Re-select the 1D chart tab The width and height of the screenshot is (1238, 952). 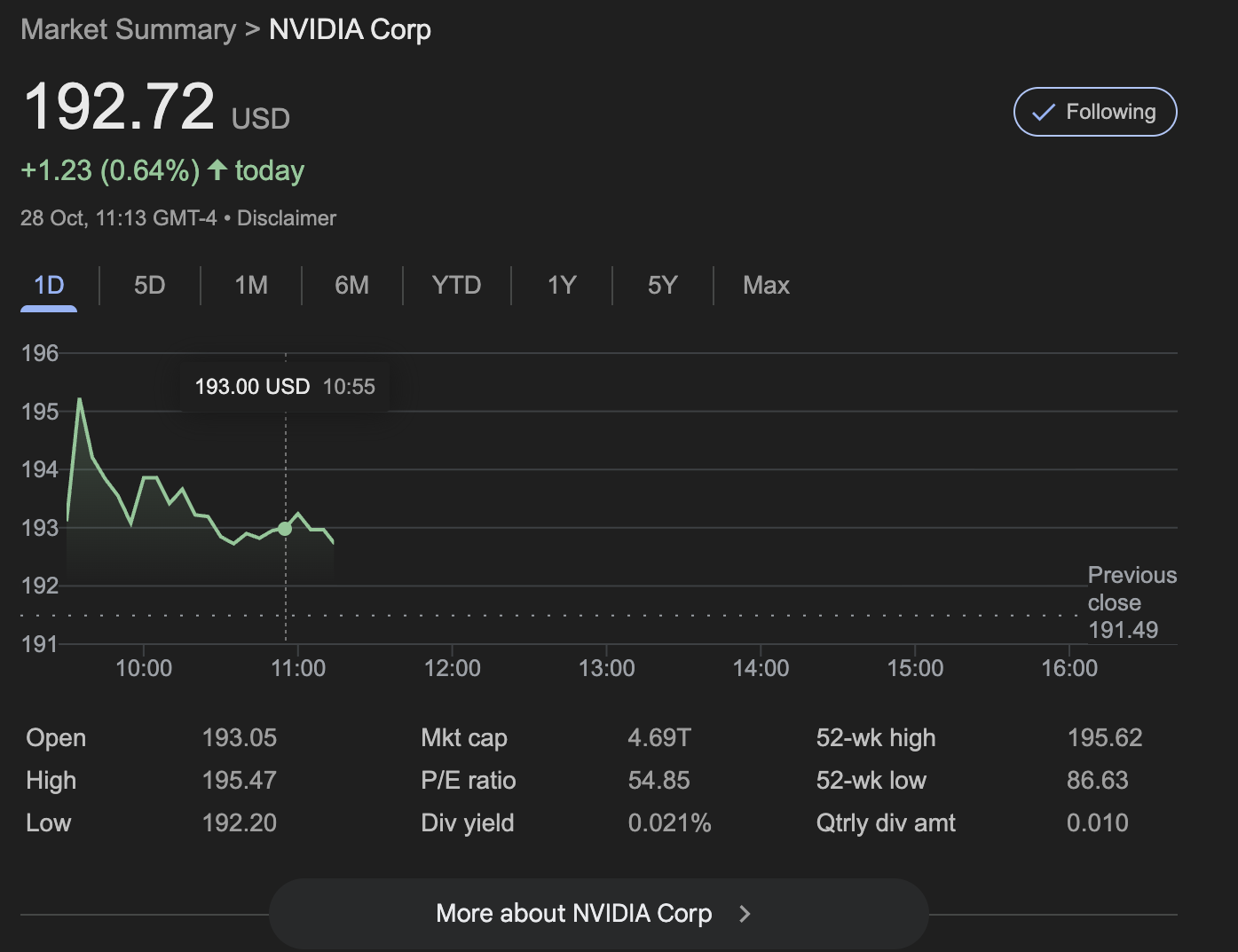(x=49, y=285)
